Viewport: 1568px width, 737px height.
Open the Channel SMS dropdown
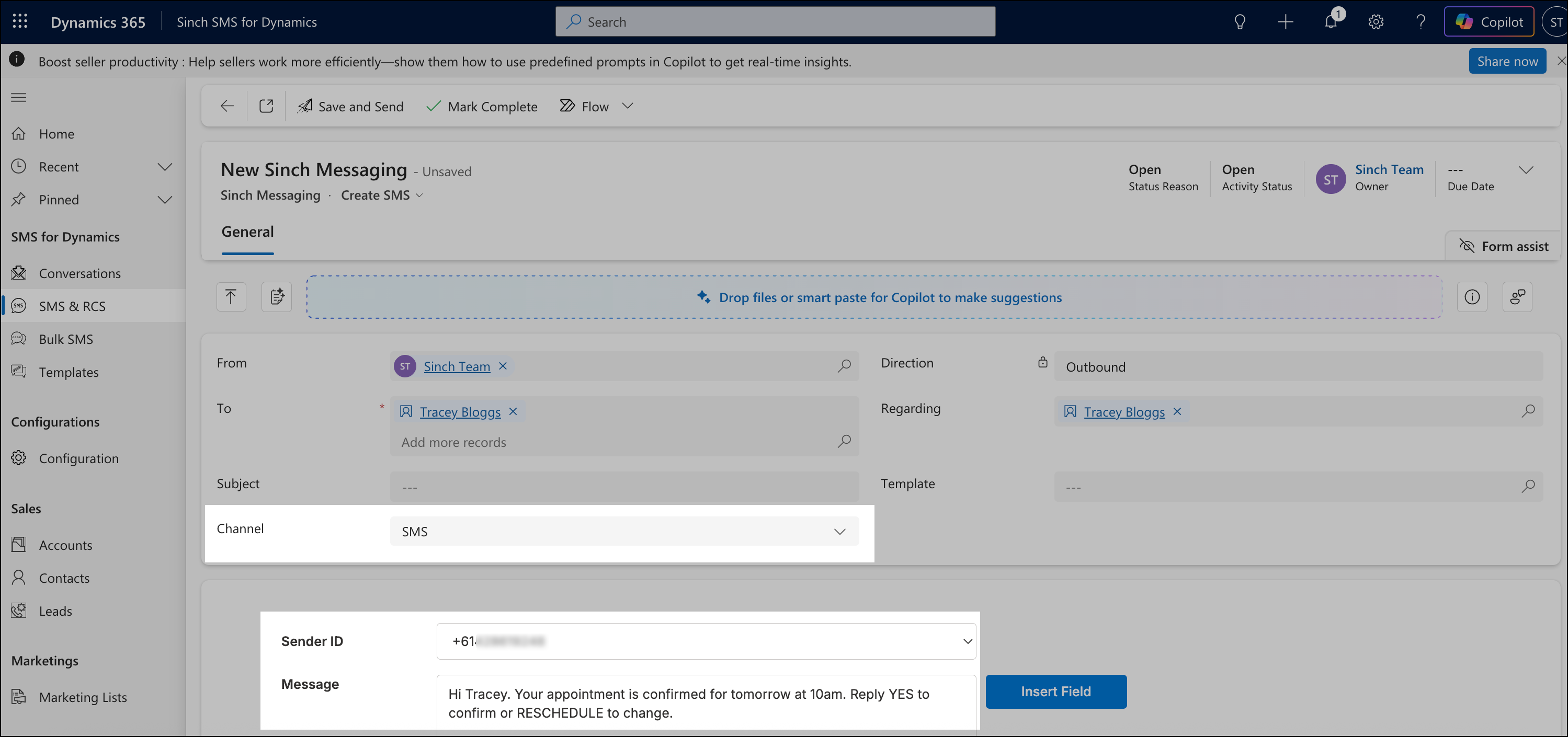click(x=624, y=531)
